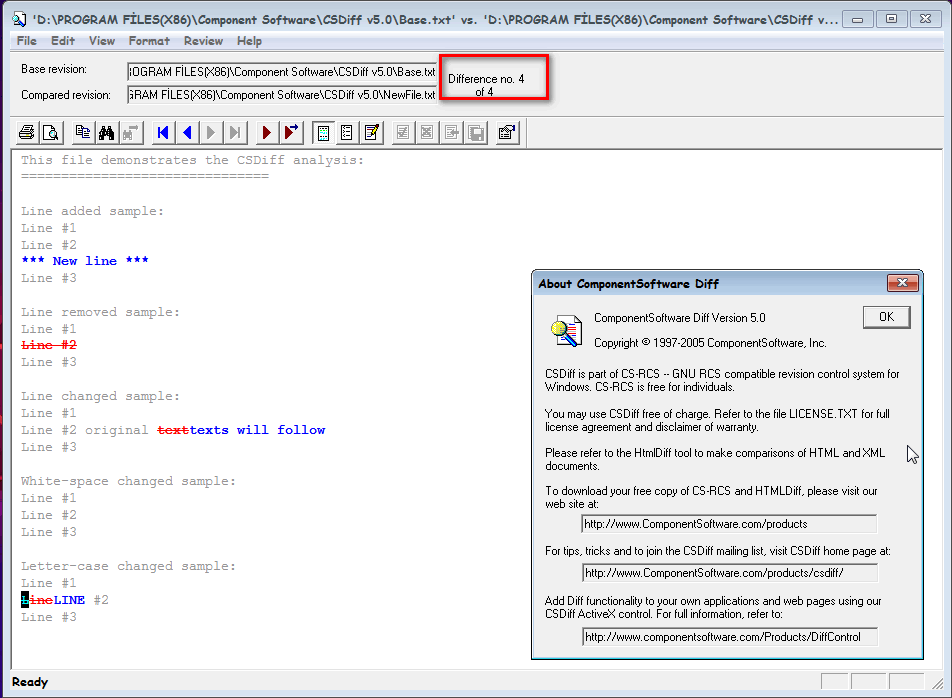Toggle the colored-lines document view icon
952x698 pixels.
coord(323,132)
